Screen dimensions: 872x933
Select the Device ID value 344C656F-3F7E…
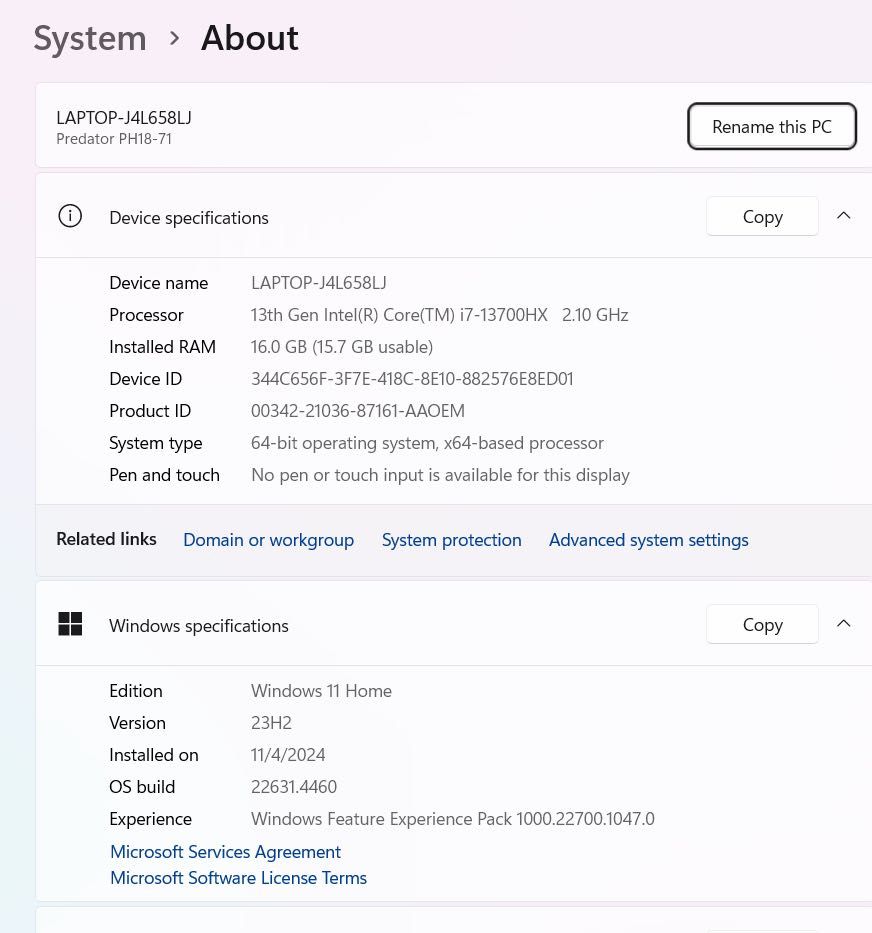coord(412,379)
